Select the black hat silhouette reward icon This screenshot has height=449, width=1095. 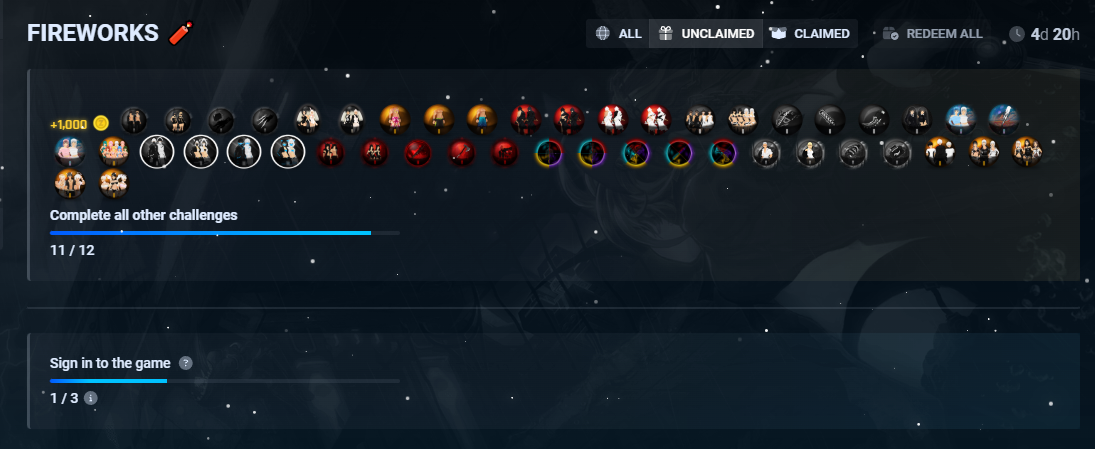221,120
